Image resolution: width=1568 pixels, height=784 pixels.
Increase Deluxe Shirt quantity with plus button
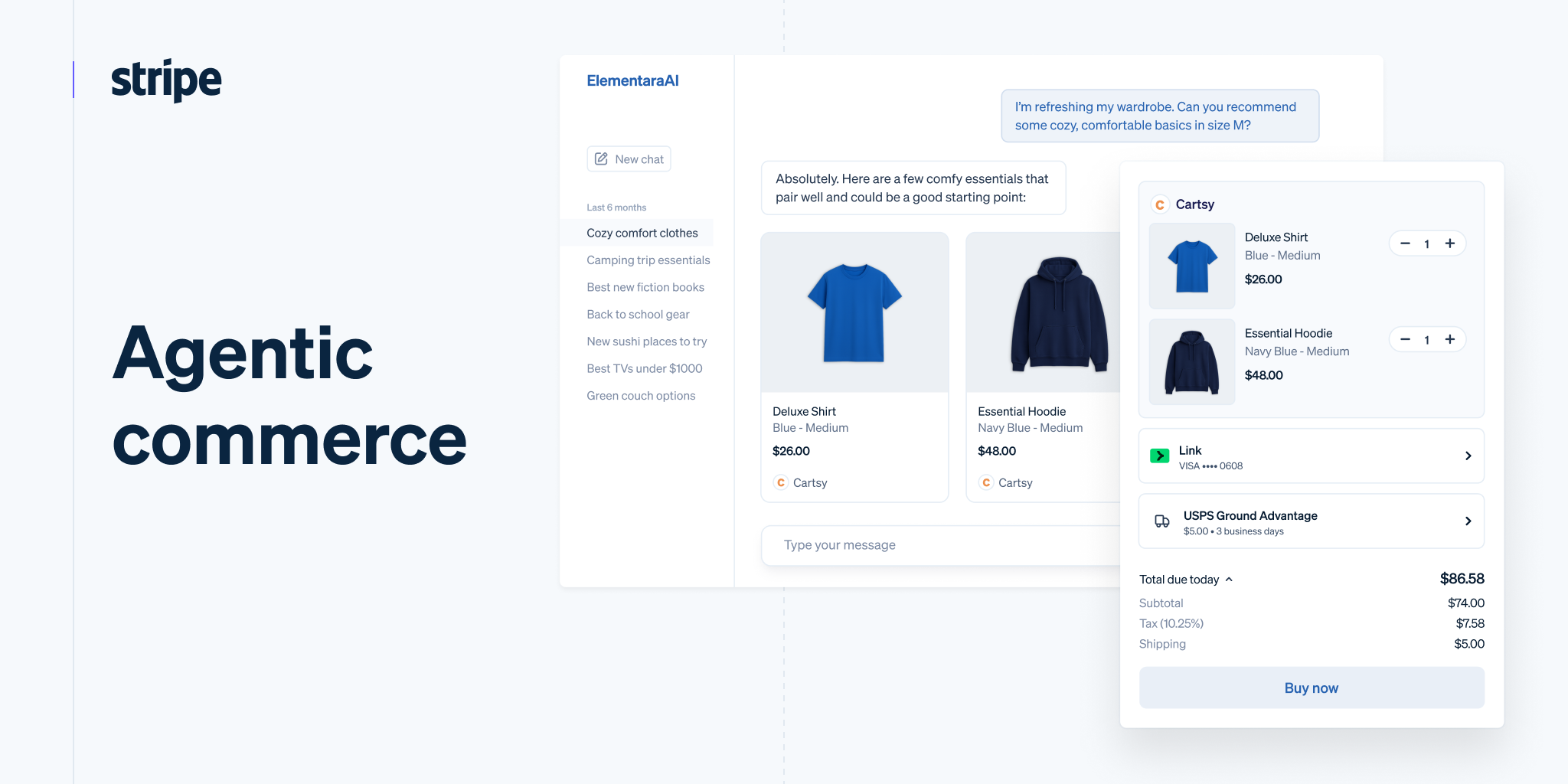(1450, 243)
